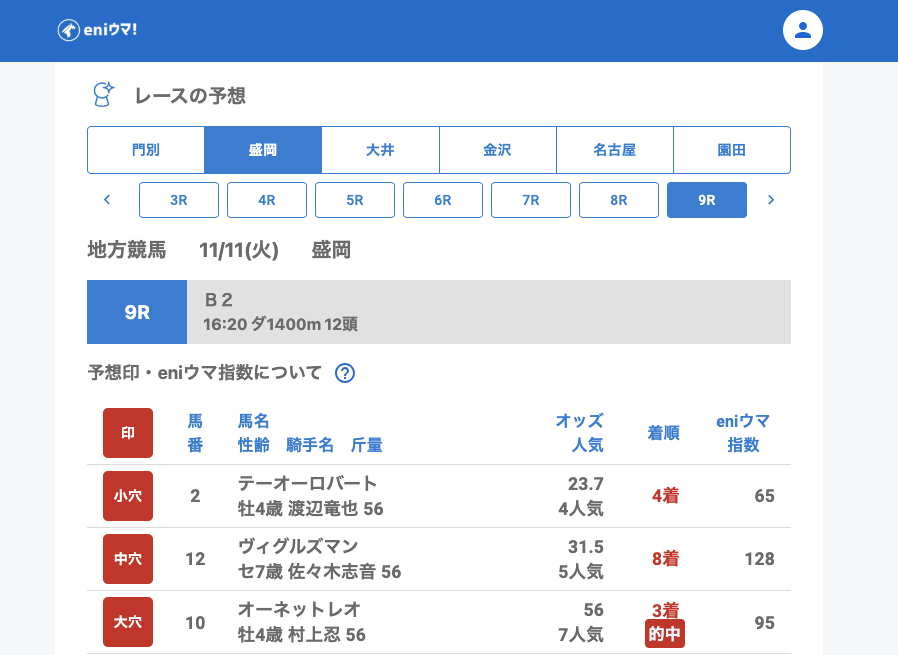Screen dimensions: 898x655
Task: Switch to race 8R
Action: 619,200
